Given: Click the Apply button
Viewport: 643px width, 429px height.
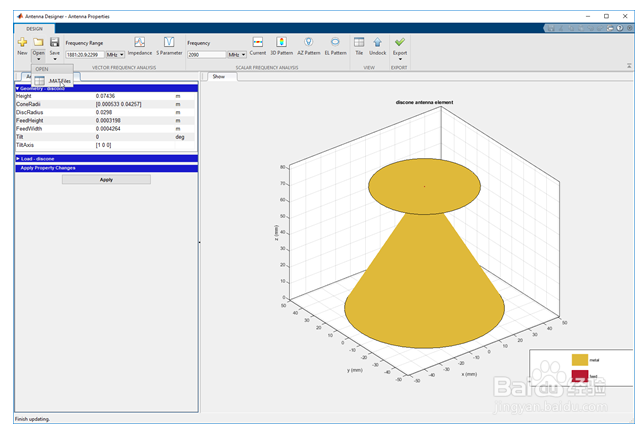Looking at the screenshot, I should click(106, 180).
